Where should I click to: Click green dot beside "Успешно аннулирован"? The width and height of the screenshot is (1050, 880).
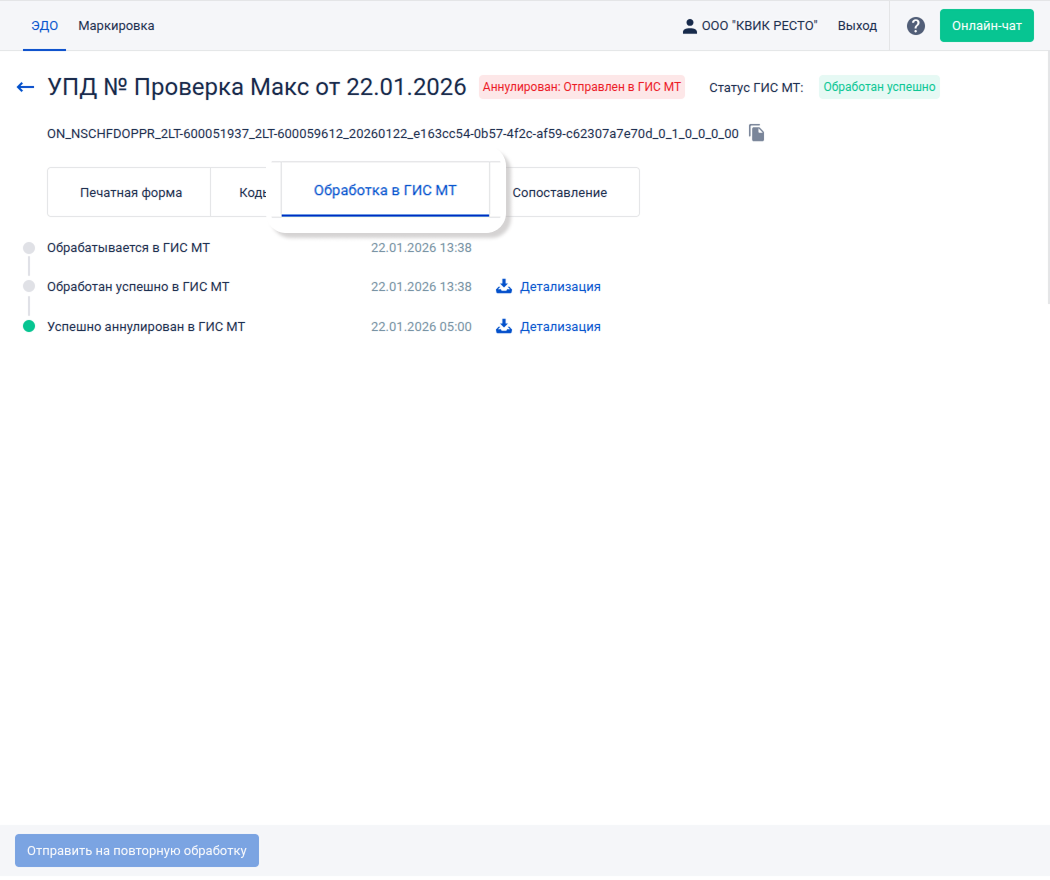pos(29,326)
